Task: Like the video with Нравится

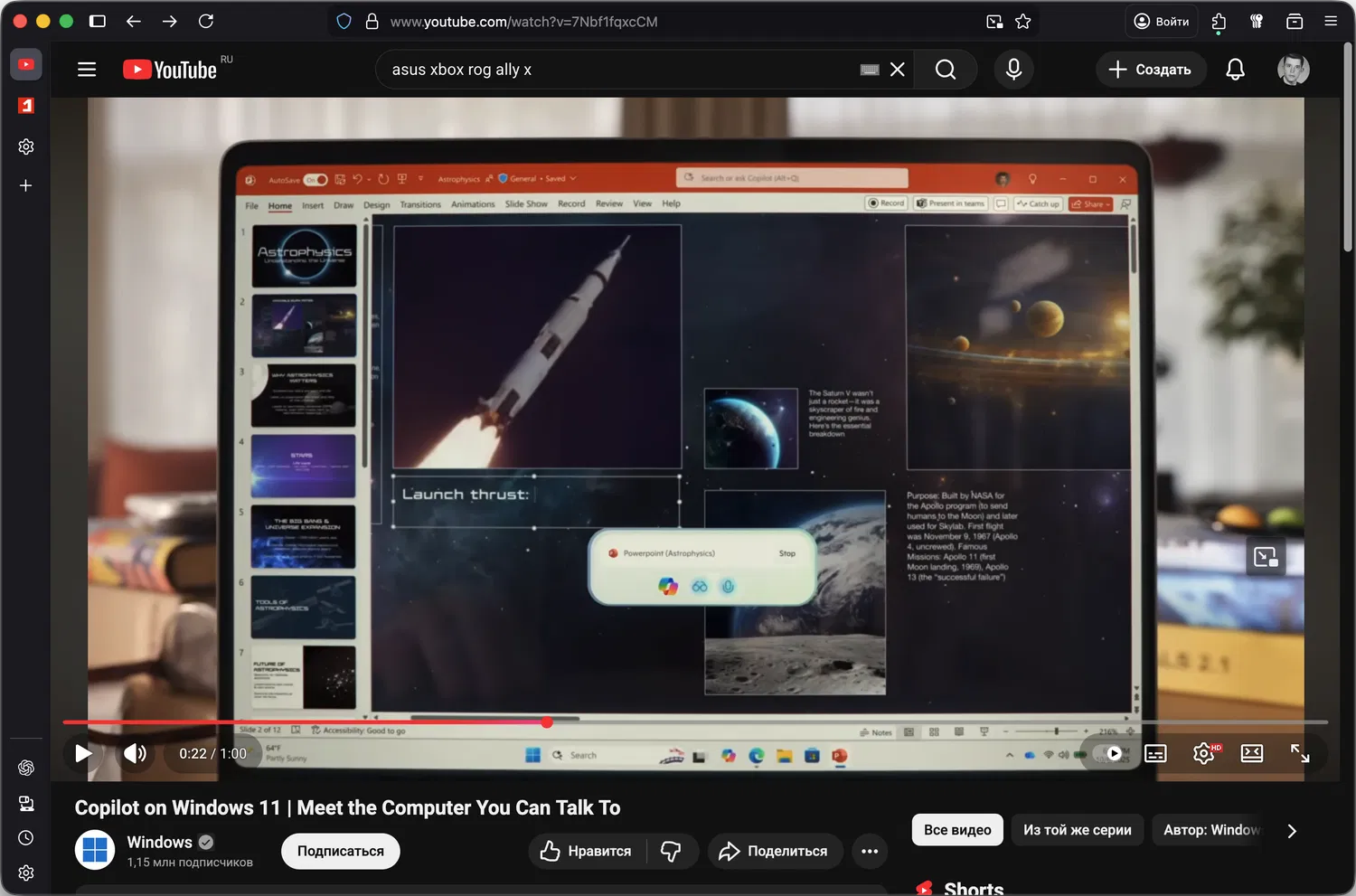Action: (x=587, y=851)
